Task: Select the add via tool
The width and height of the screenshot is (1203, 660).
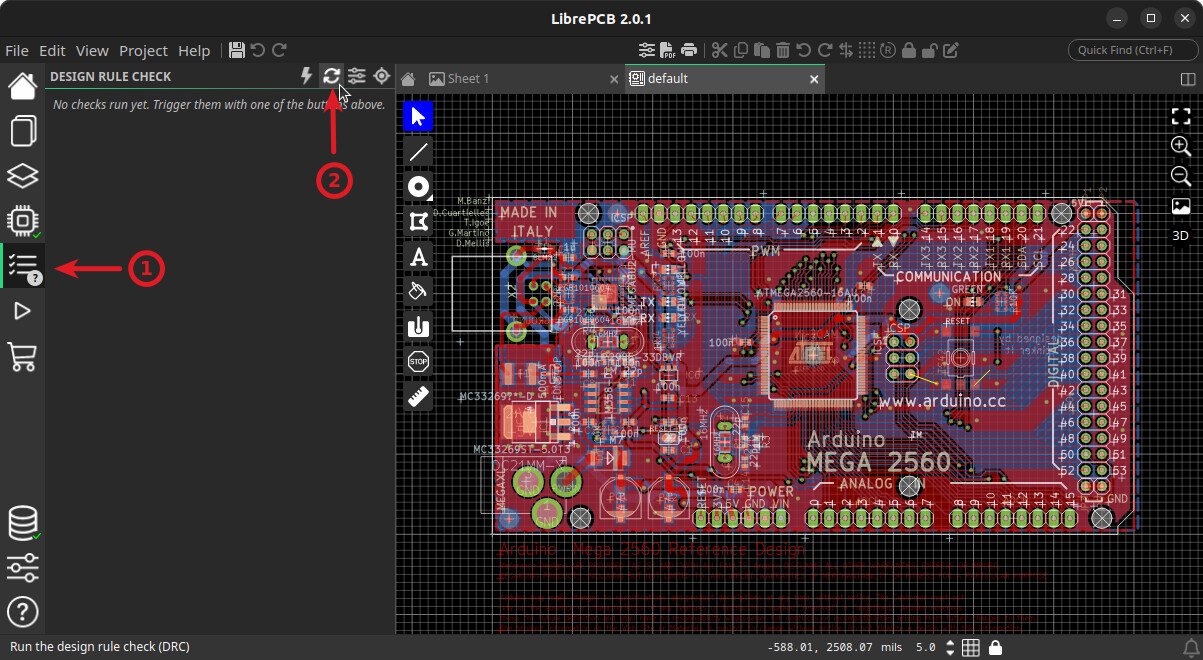Action: click(419, 187)
